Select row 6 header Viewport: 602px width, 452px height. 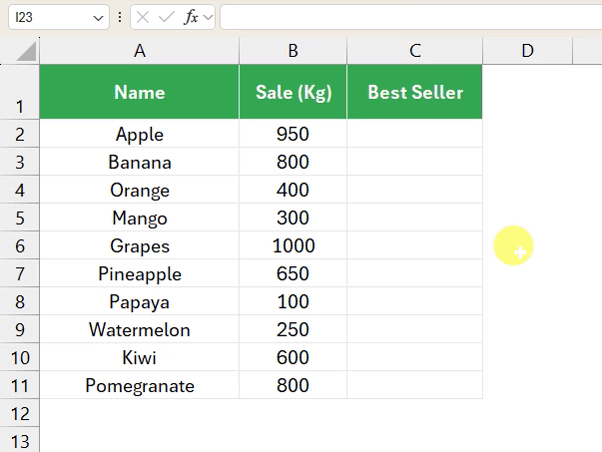[x=20, y=246]
